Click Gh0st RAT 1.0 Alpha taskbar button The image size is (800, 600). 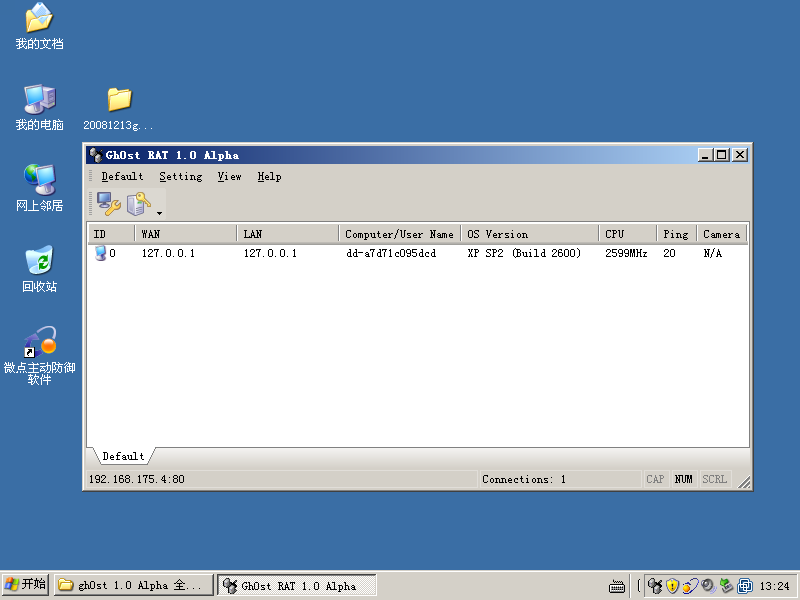pos(297,585)
